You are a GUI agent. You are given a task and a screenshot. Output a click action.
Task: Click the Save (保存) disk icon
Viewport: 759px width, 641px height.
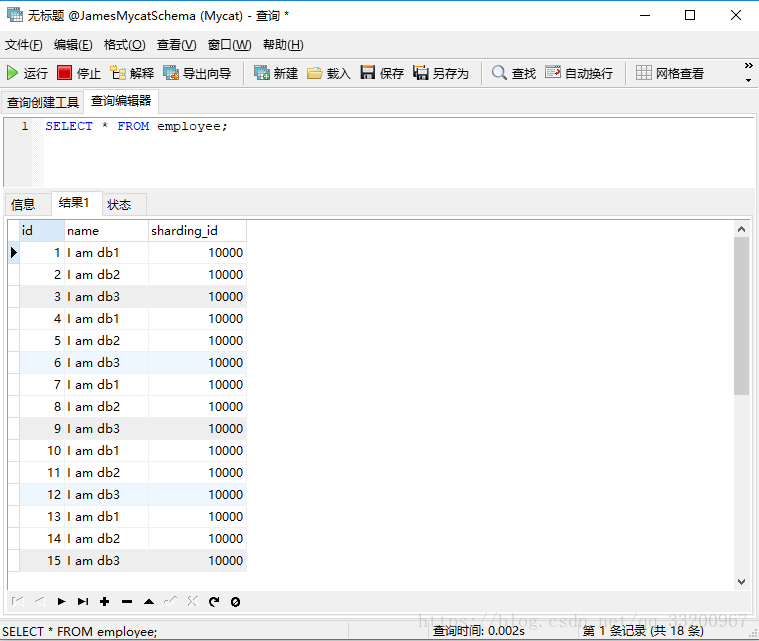[x=368, y=73]
